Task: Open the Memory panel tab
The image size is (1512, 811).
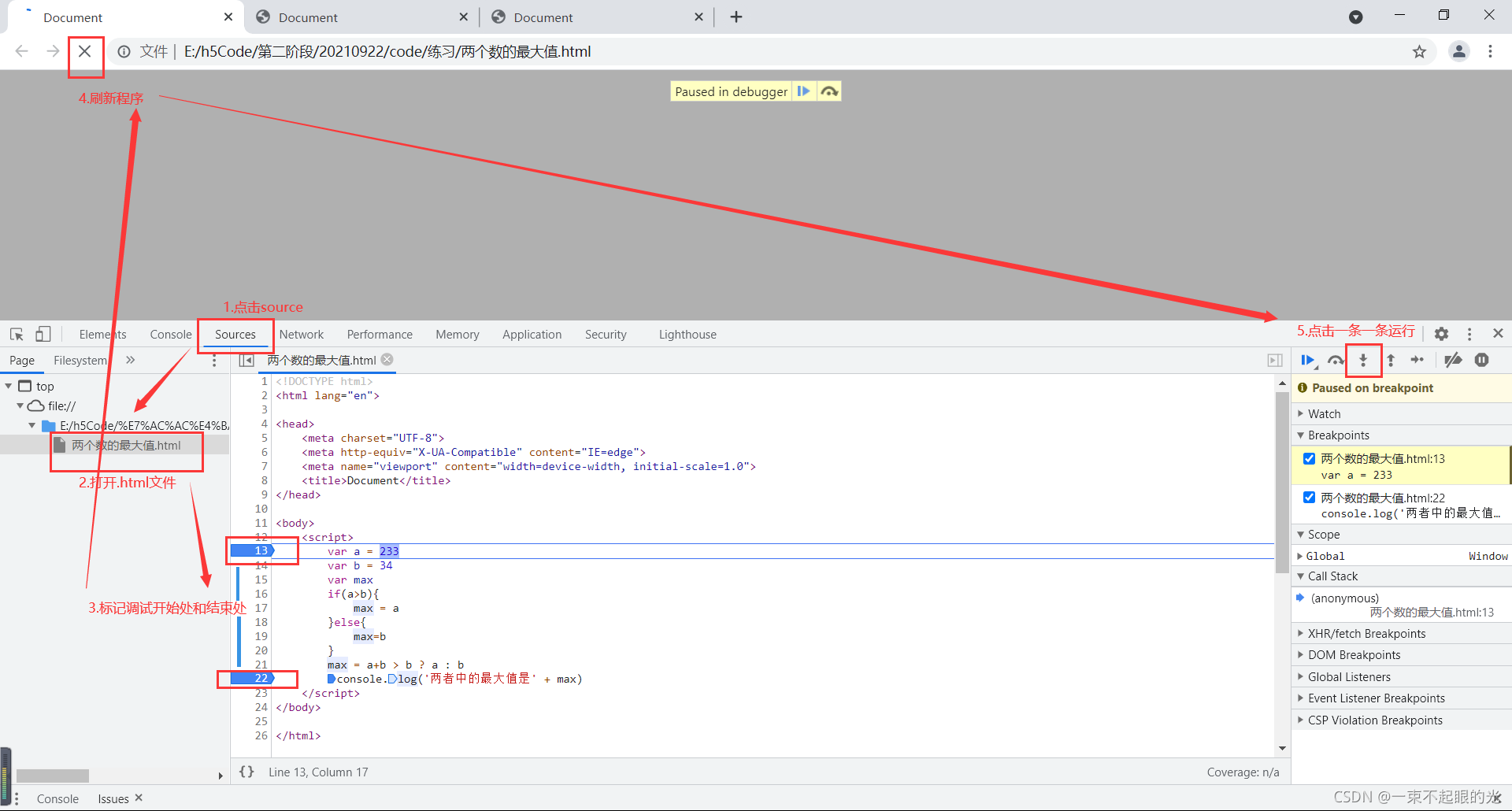Action: click(x=458, y=335)
